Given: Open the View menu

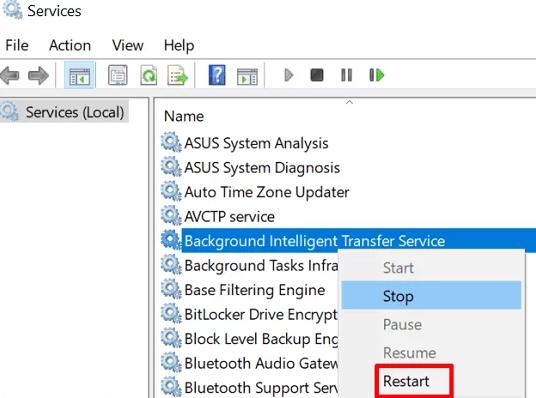Looking at the screenshot, I should point(128,45).
